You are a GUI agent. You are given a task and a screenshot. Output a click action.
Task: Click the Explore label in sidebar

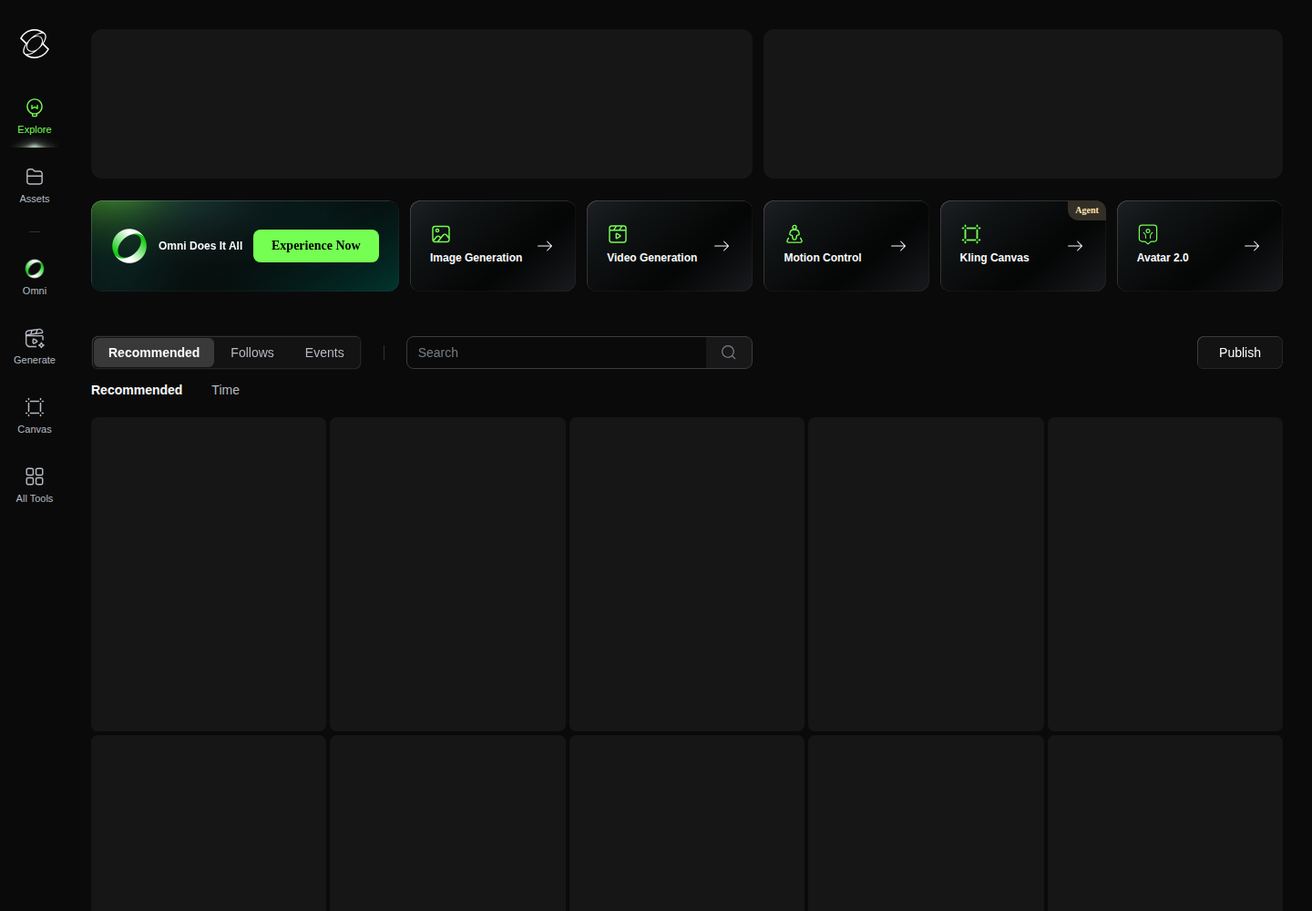[34, 130]
